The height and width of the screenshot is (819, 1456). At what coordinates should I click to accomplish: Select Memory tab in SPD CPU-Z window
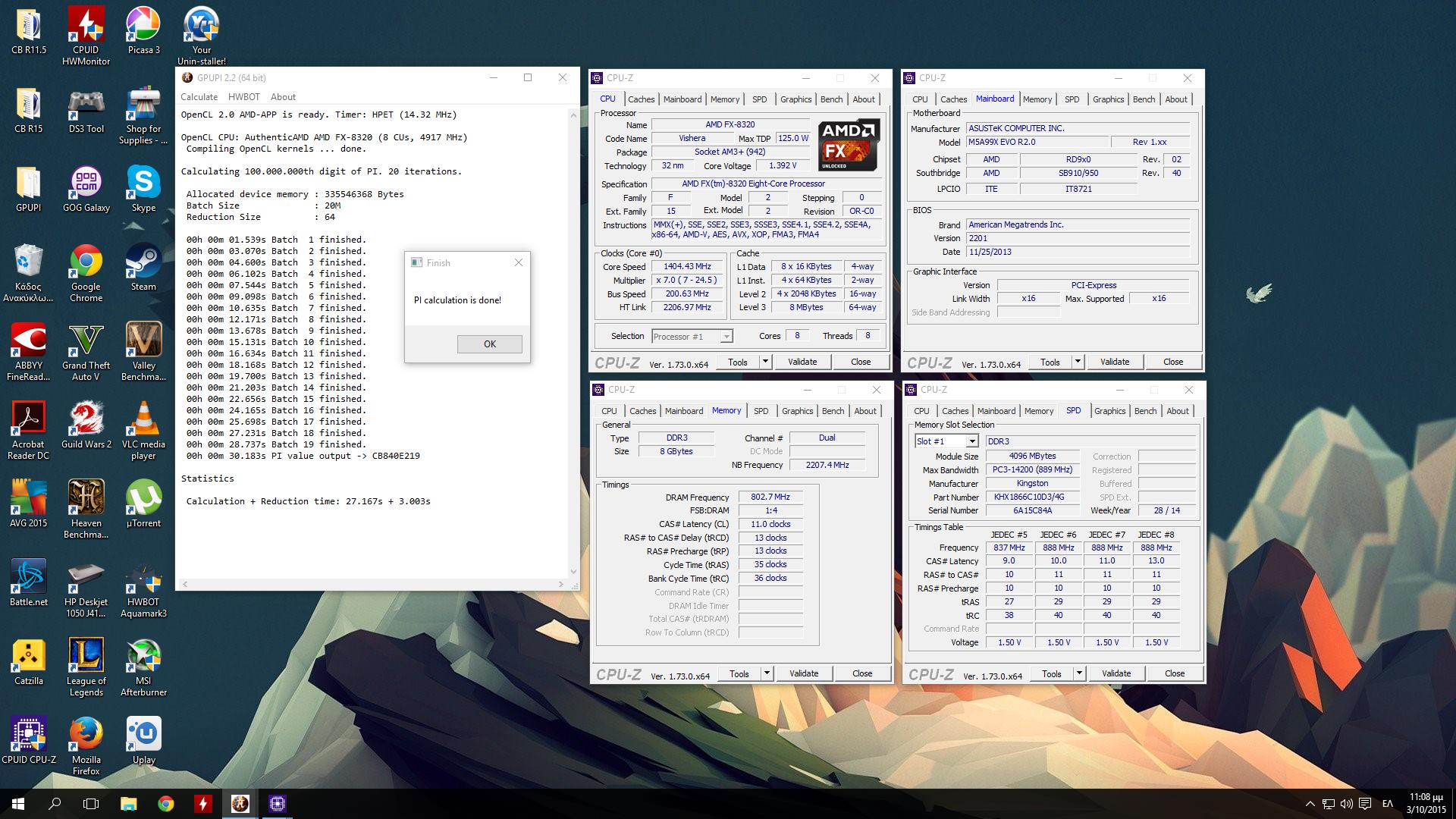pyautogui.click(x=1039, y=411)
